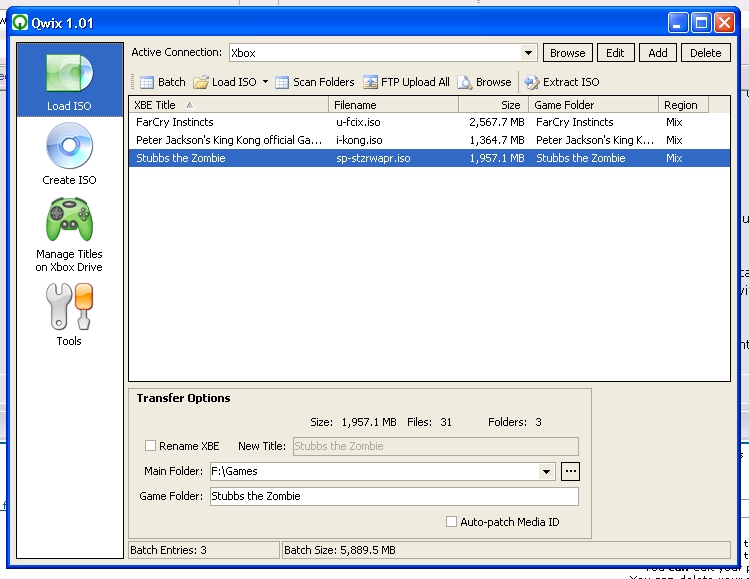Click the i-kong.iso filename

[359, 140]
